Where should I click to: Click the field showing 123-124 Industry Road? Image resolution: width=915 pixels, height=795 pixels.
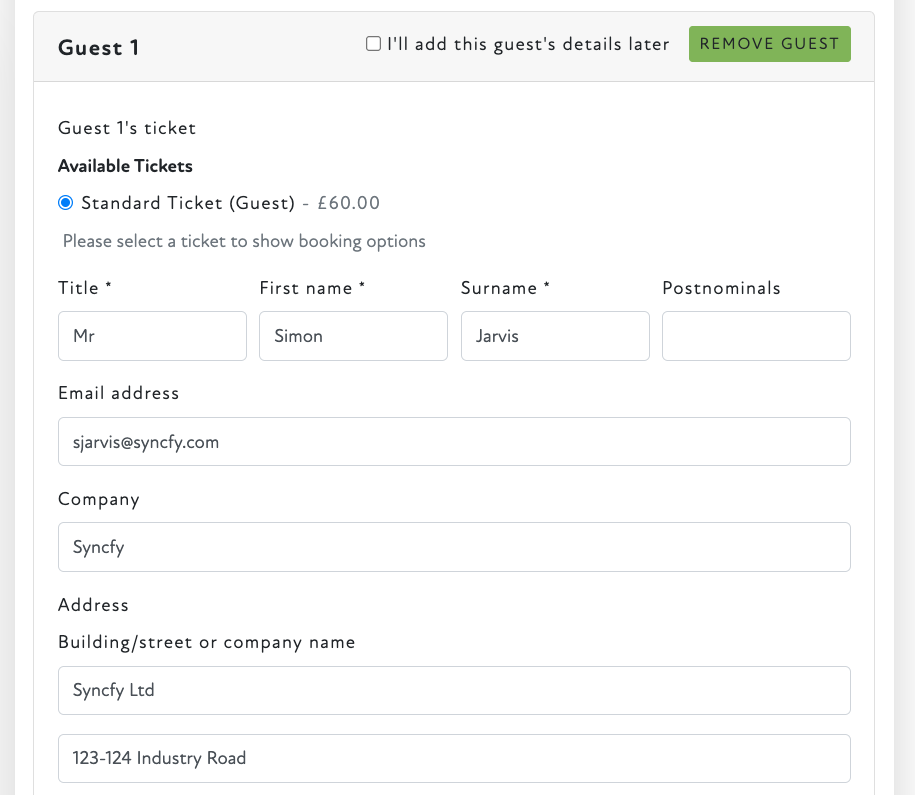click(x=454, y=758)
